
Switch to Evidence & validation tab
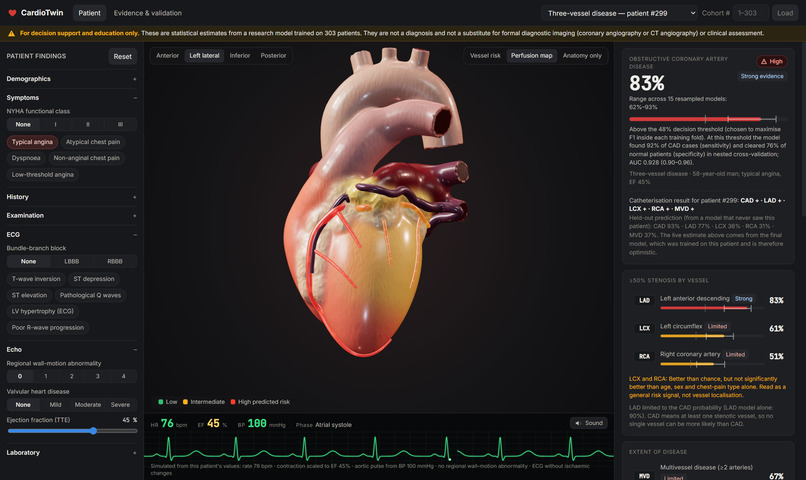pyautogui.click(x=148, y=13)
